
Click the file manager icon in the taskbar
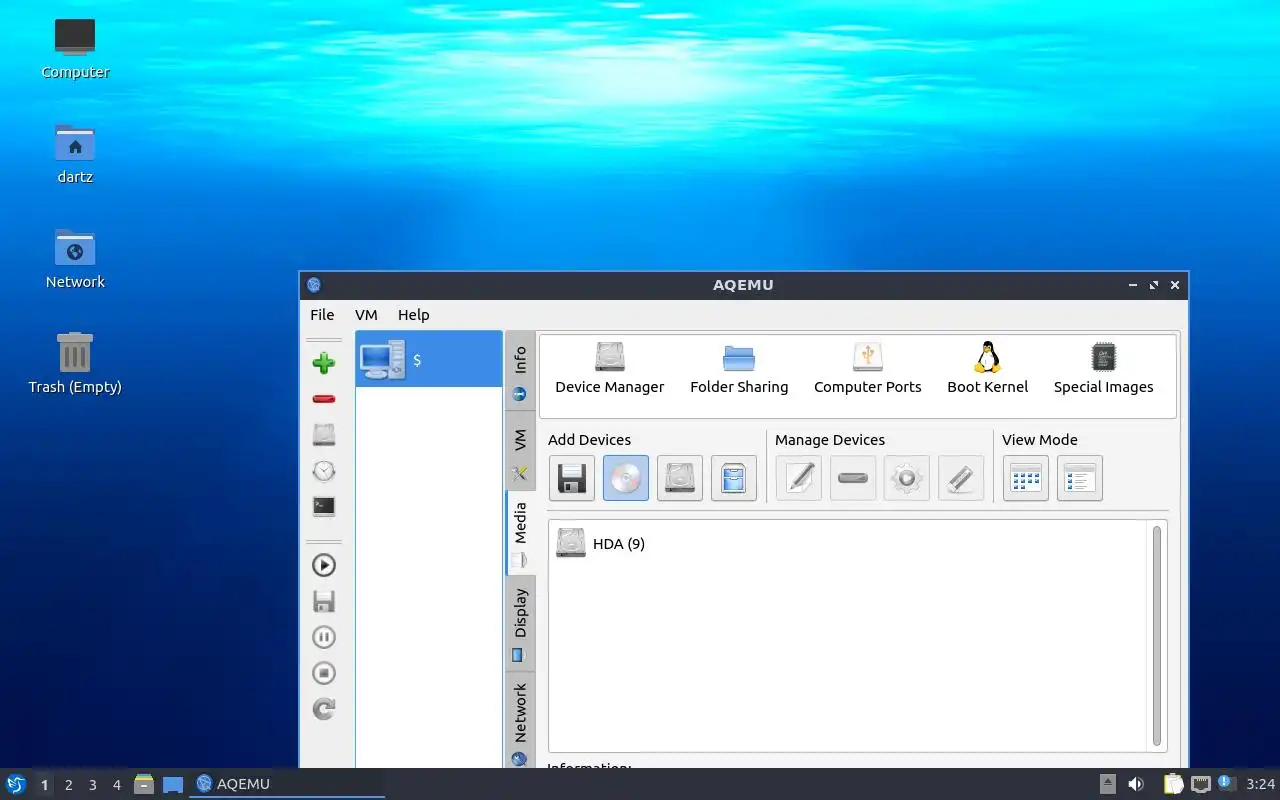pos(144,784)
